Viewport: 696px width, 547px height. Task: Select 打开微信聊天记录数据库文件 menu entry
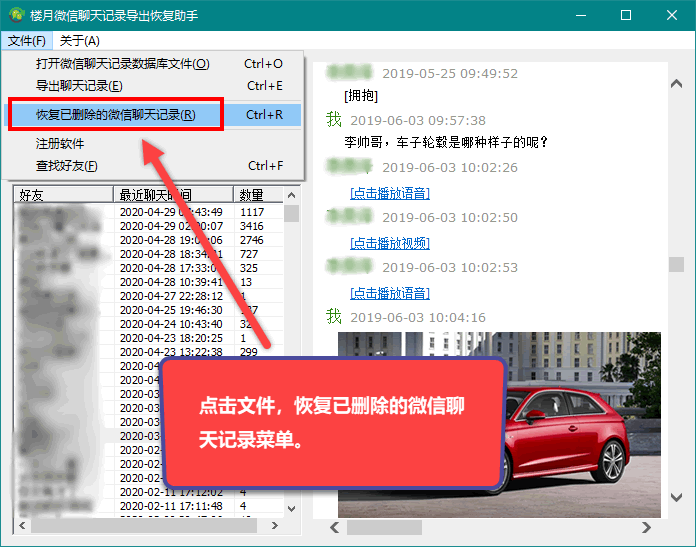tap(122, 64)
